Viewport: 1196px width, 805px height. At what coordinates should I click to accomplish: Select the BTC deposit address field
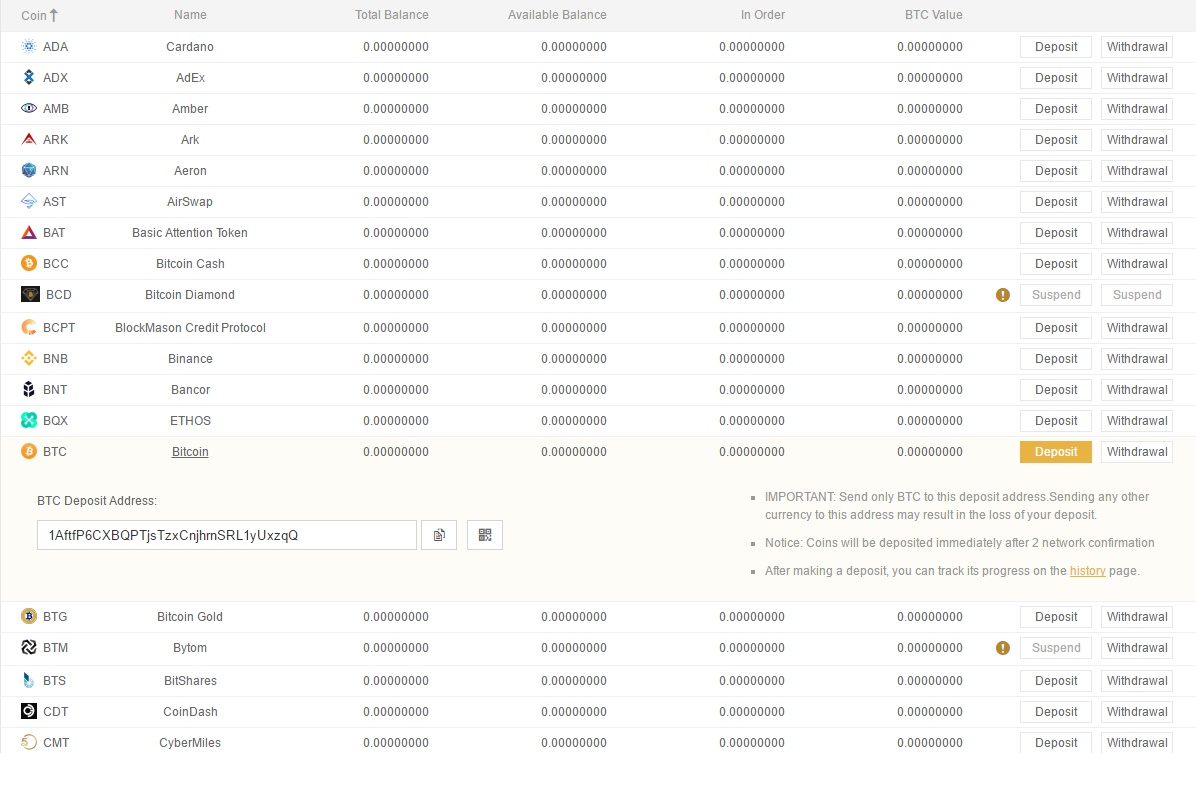point(227,535)
